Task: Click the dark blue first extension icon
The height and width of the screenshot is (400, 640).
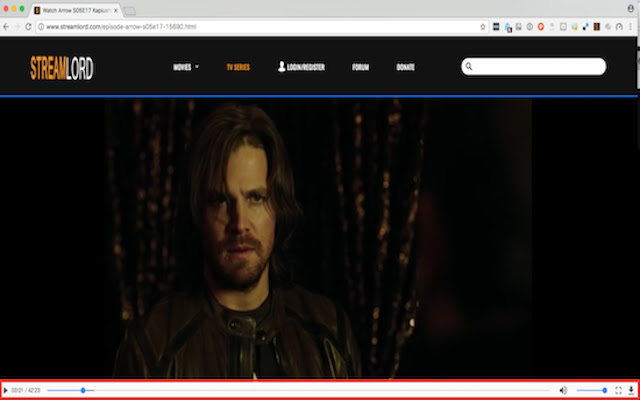Action: [496, 27]
